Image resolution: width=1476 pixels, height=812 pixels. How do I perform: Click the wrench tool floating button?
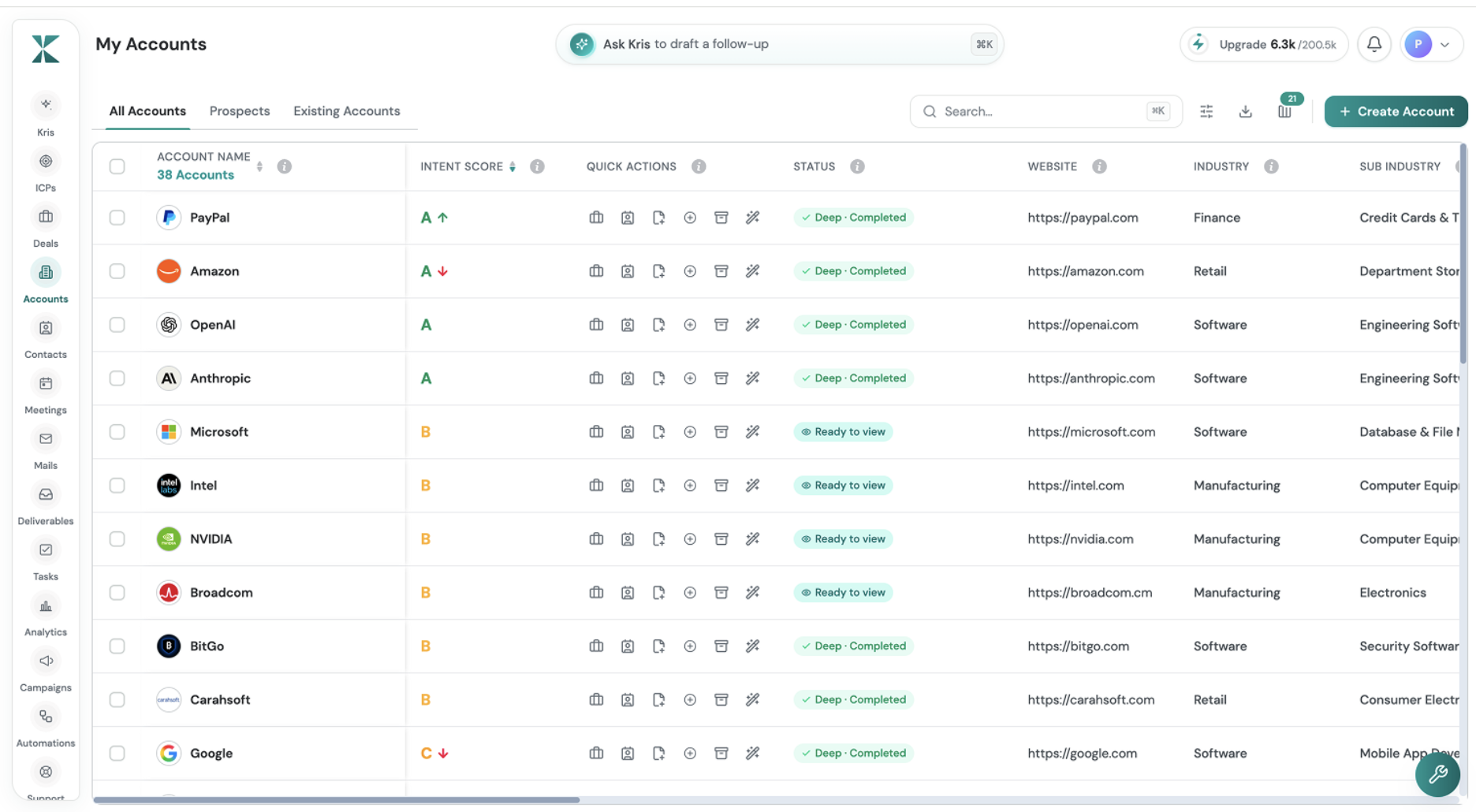pos(1438,774)
